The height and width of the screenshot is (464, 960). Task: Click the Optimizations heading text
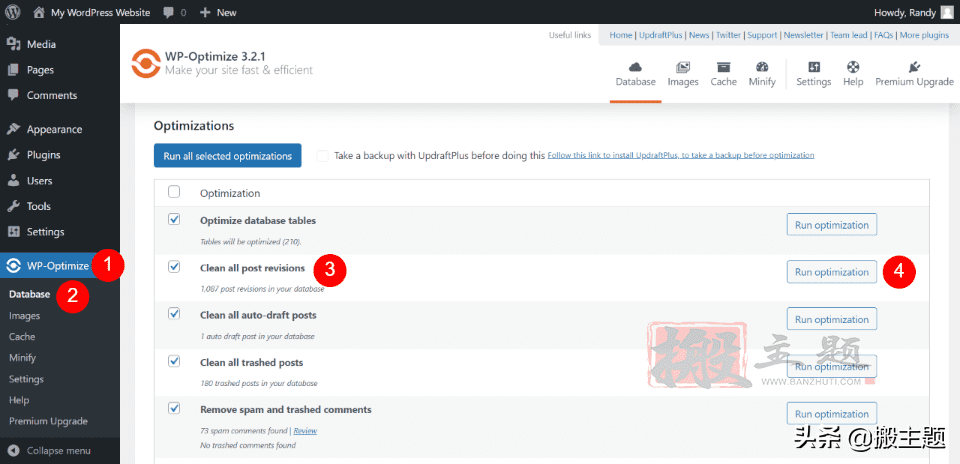click(x=194, y=126)
